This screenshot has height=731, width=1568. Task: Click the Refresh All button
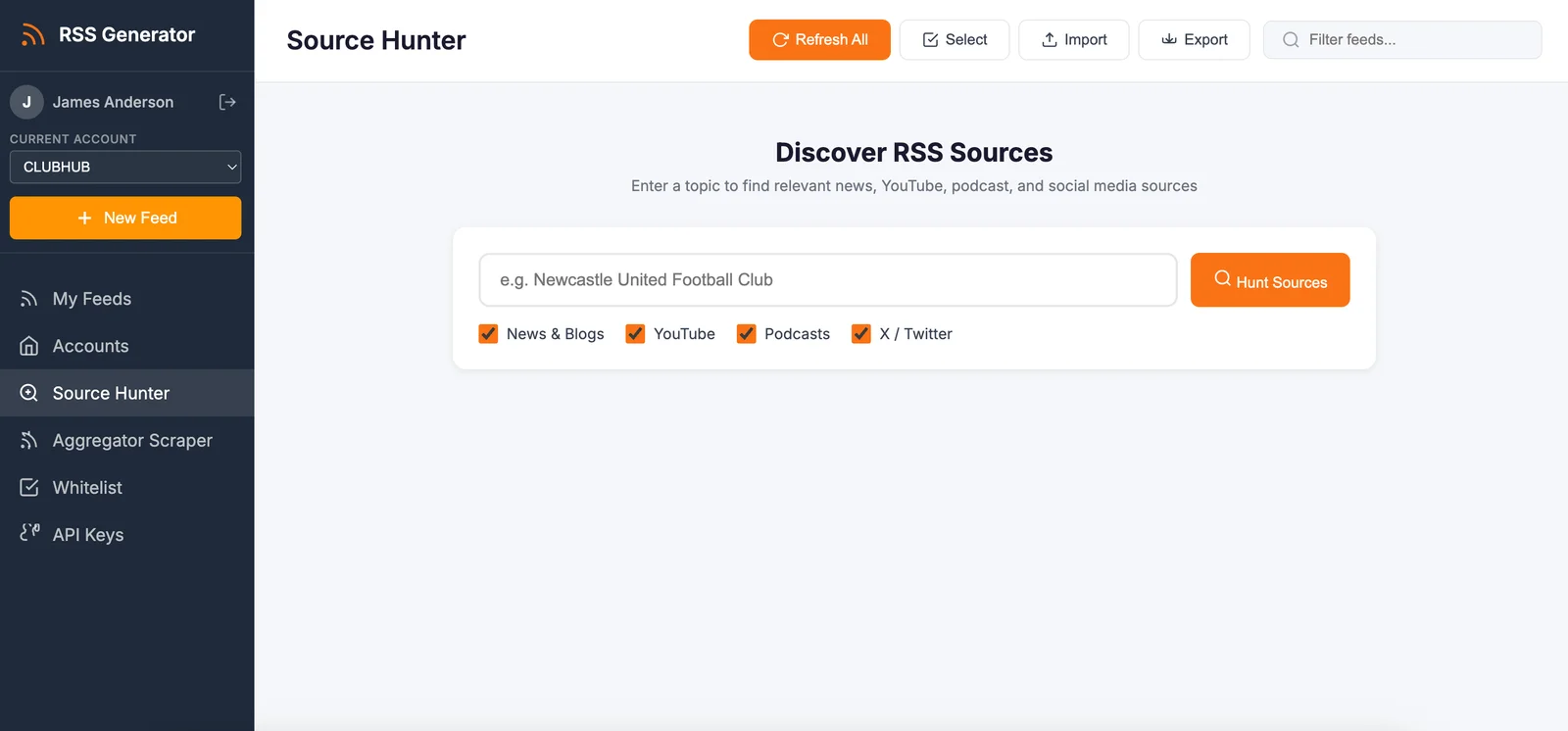[819, 40]
